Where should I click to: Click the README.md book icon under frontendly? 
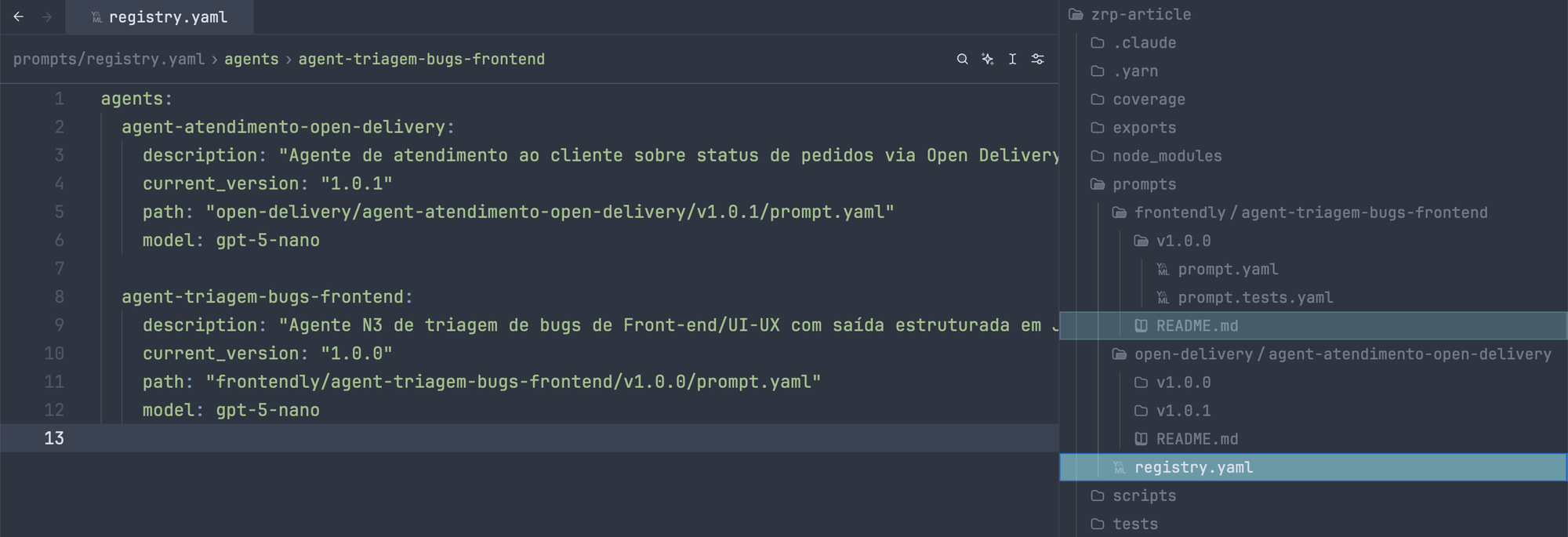point(1142,325)
